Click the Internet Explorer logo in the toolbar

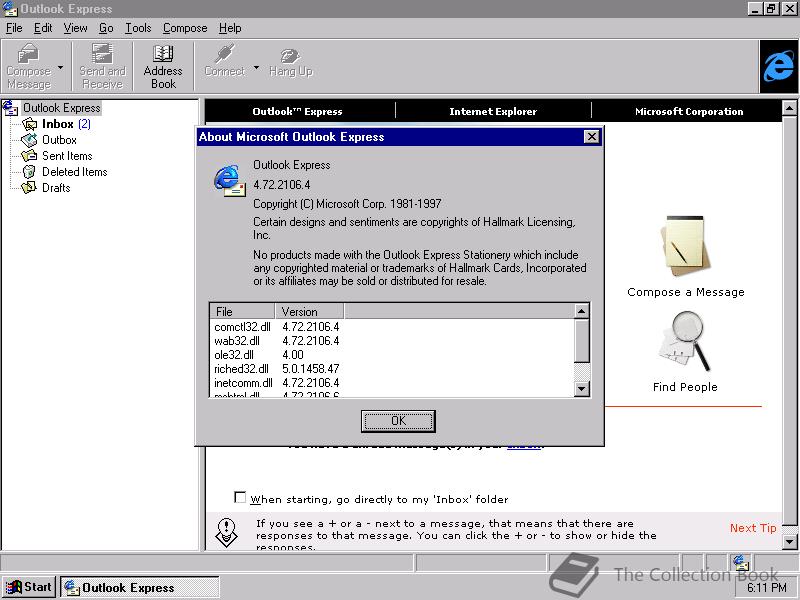[779, 67]
